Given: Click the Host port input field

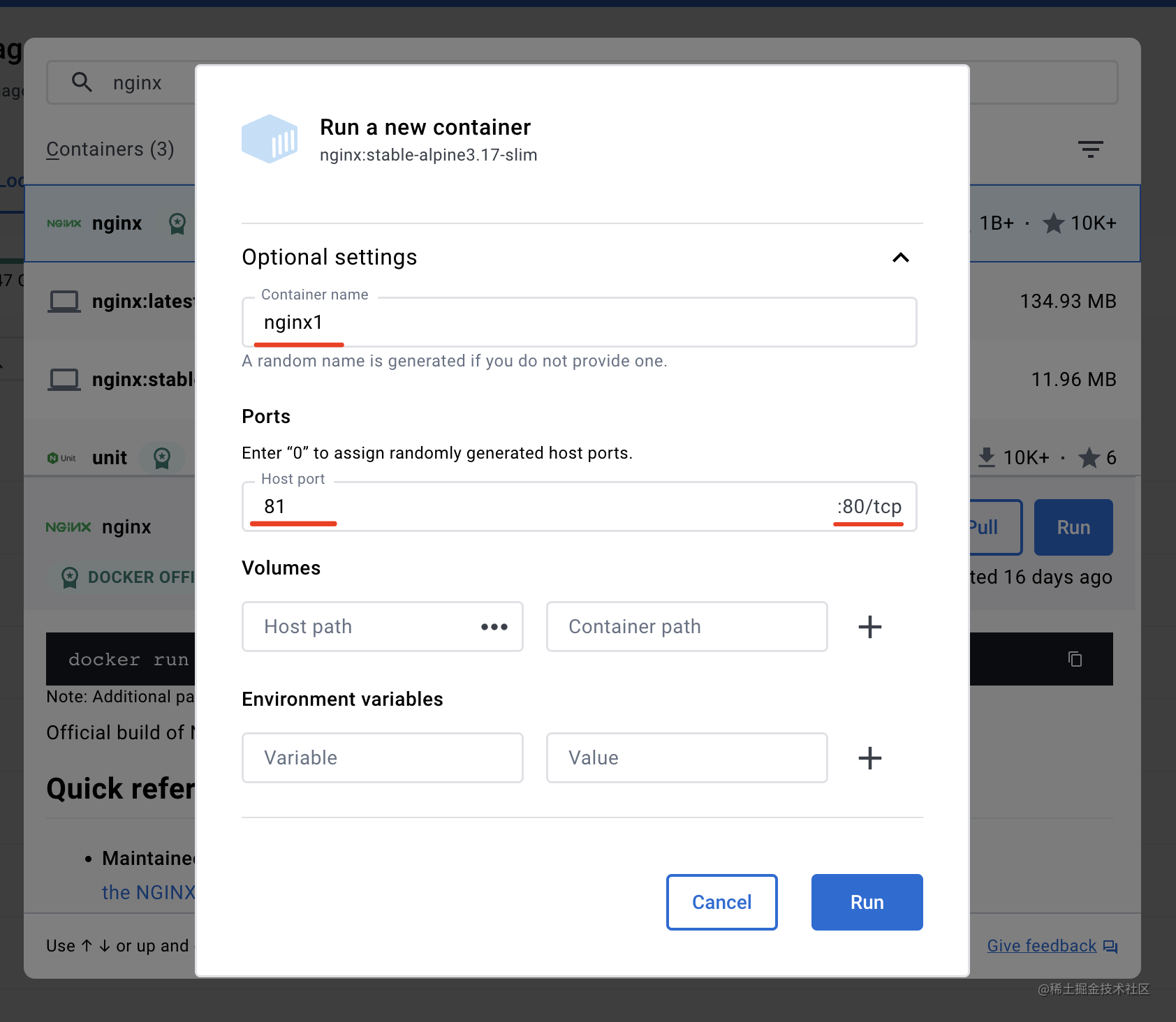Looking at the screenshot, I should pyautogui.click(x=545, y=507).
